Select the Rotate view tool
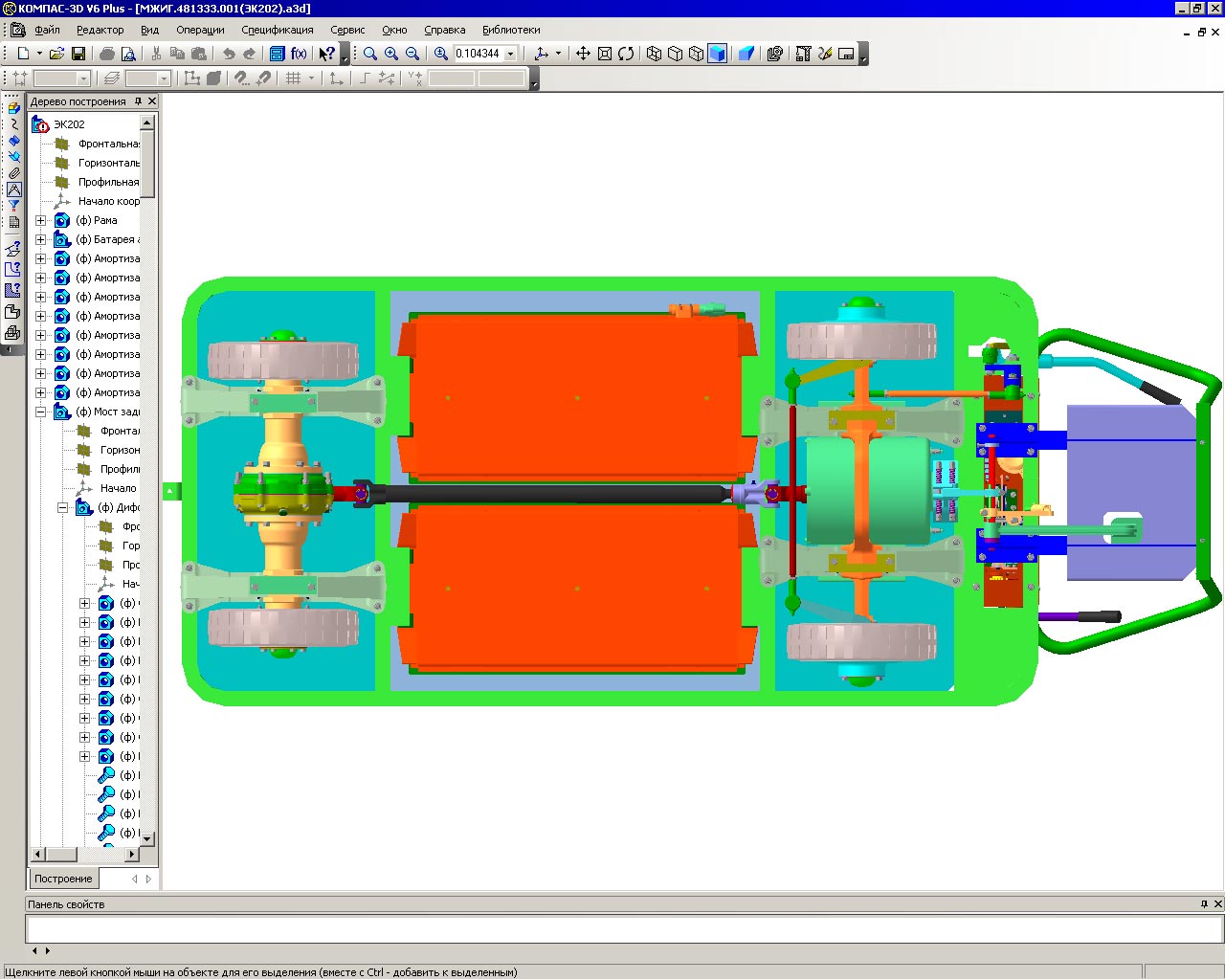 click(x=626, y=54)
